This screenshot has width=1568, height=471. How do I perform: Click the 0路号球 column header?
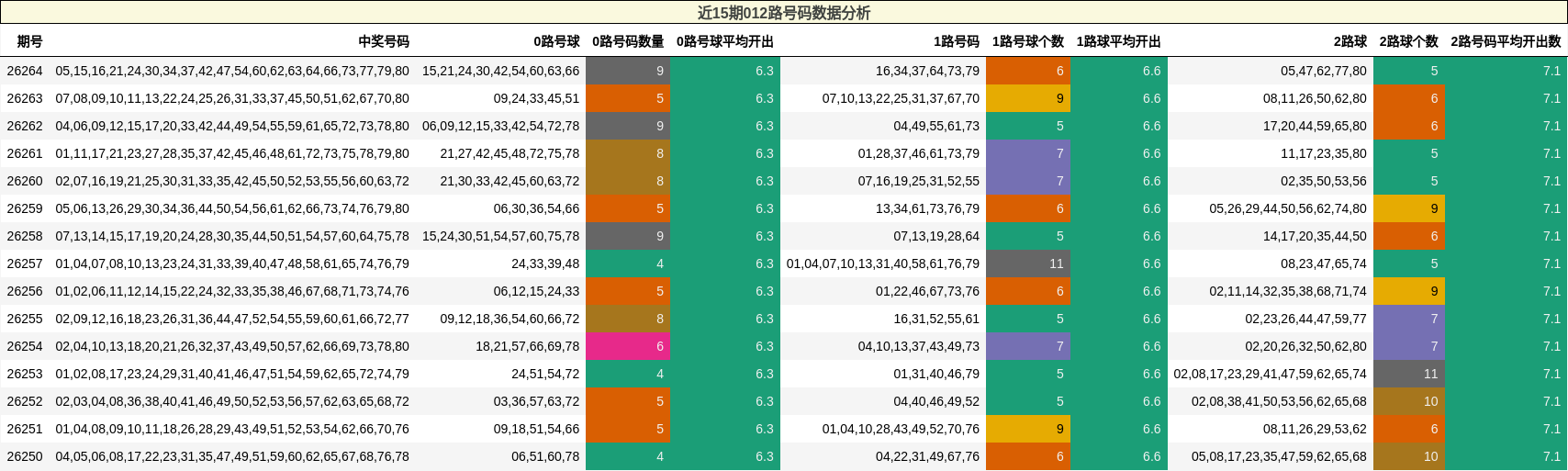tap(556, 41)
